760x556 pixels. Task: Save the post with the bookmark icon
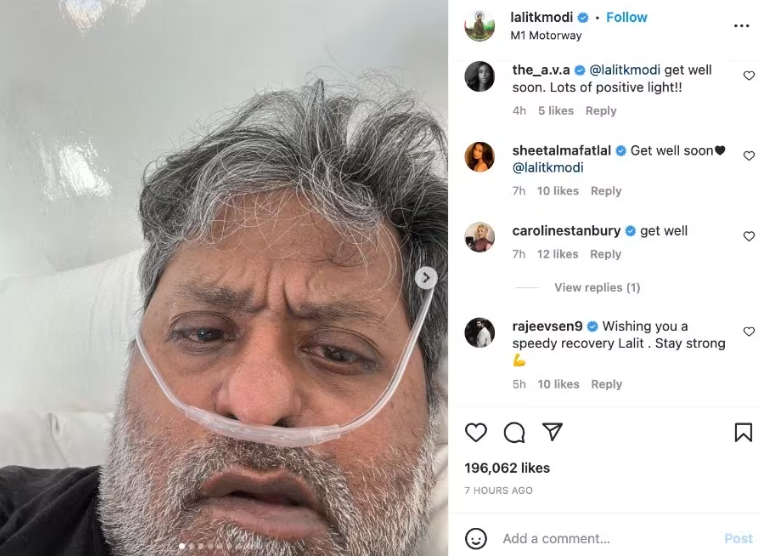point(743,432)
